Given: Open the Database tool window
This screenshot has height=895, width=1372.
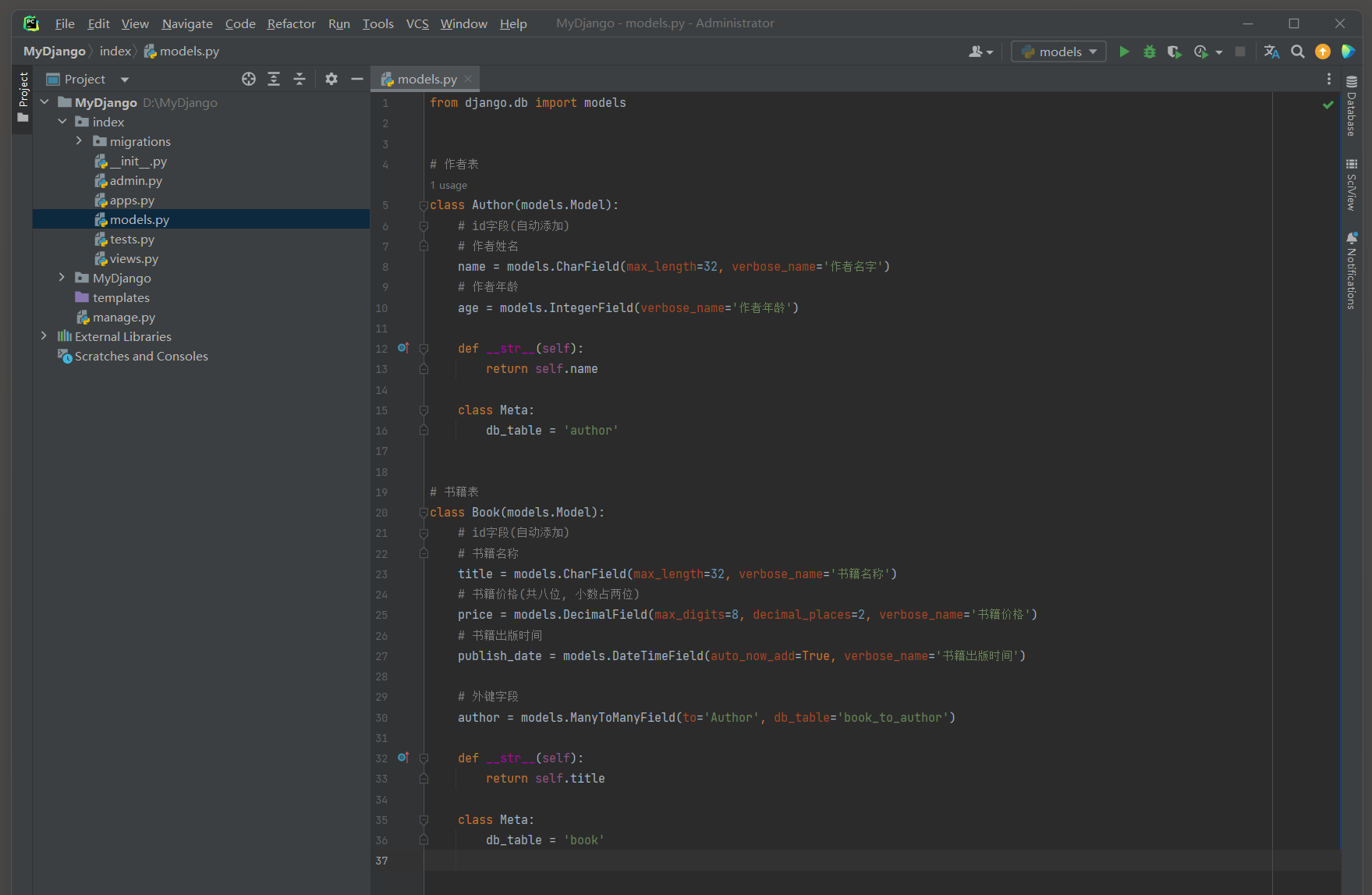Looking at the screenshot, I should [x=1352, y=105].
